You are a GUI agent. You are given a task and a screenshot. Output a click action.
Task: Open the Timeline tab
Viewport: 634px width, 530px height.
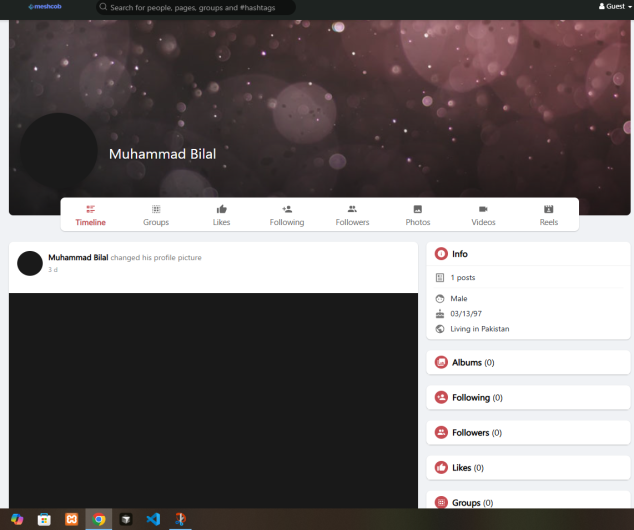tap(90, 215)
